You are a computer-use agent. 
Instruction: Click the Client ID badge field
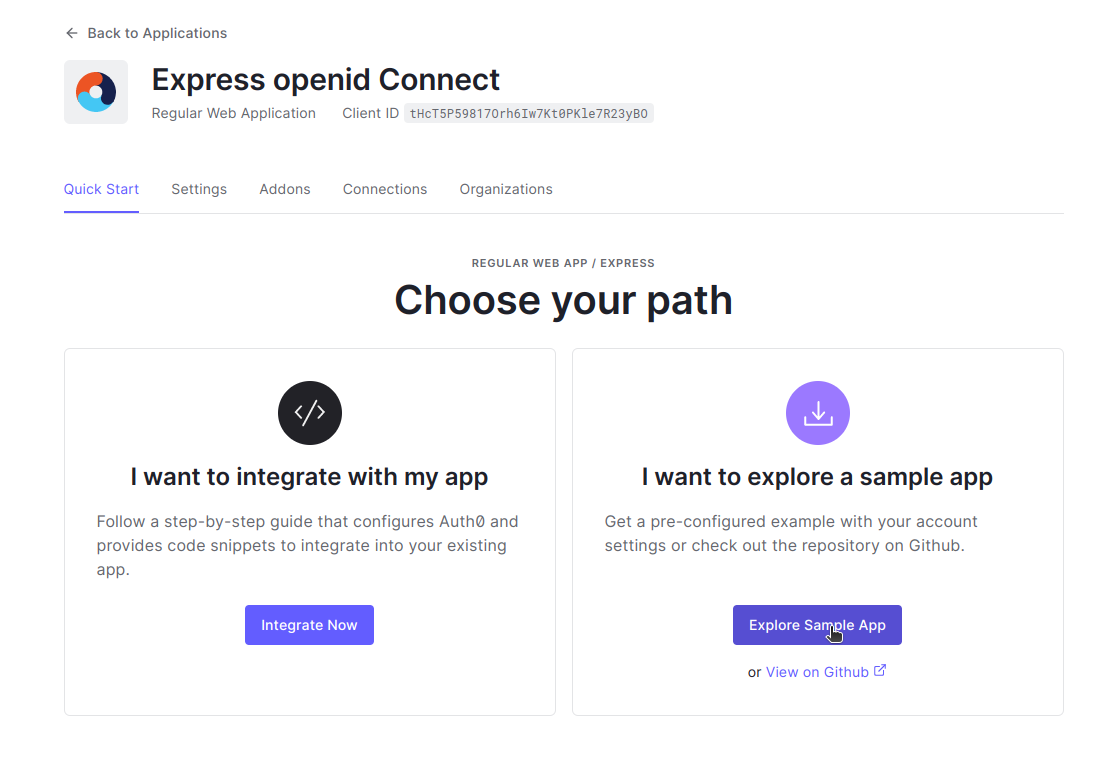tap(529, 113)
